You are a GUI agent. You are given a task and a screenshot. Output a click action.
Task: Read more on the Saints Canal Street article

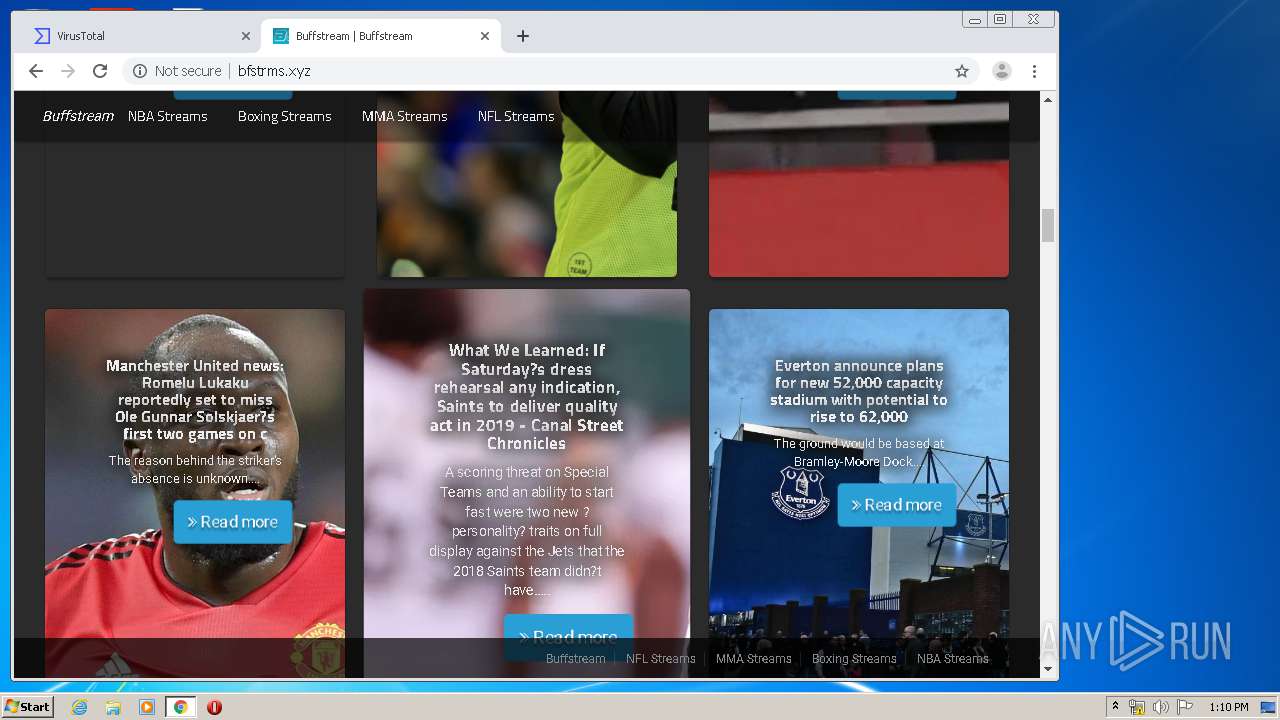[x=569, y=637]
